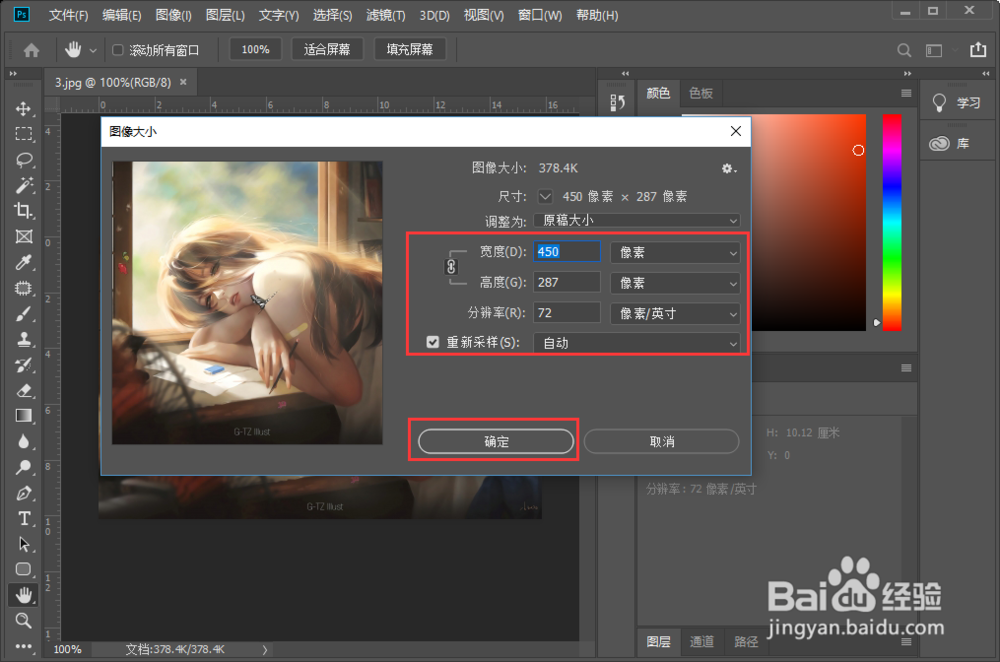Open the Home screen icon

pyautogui.click(x=31, y=50)
